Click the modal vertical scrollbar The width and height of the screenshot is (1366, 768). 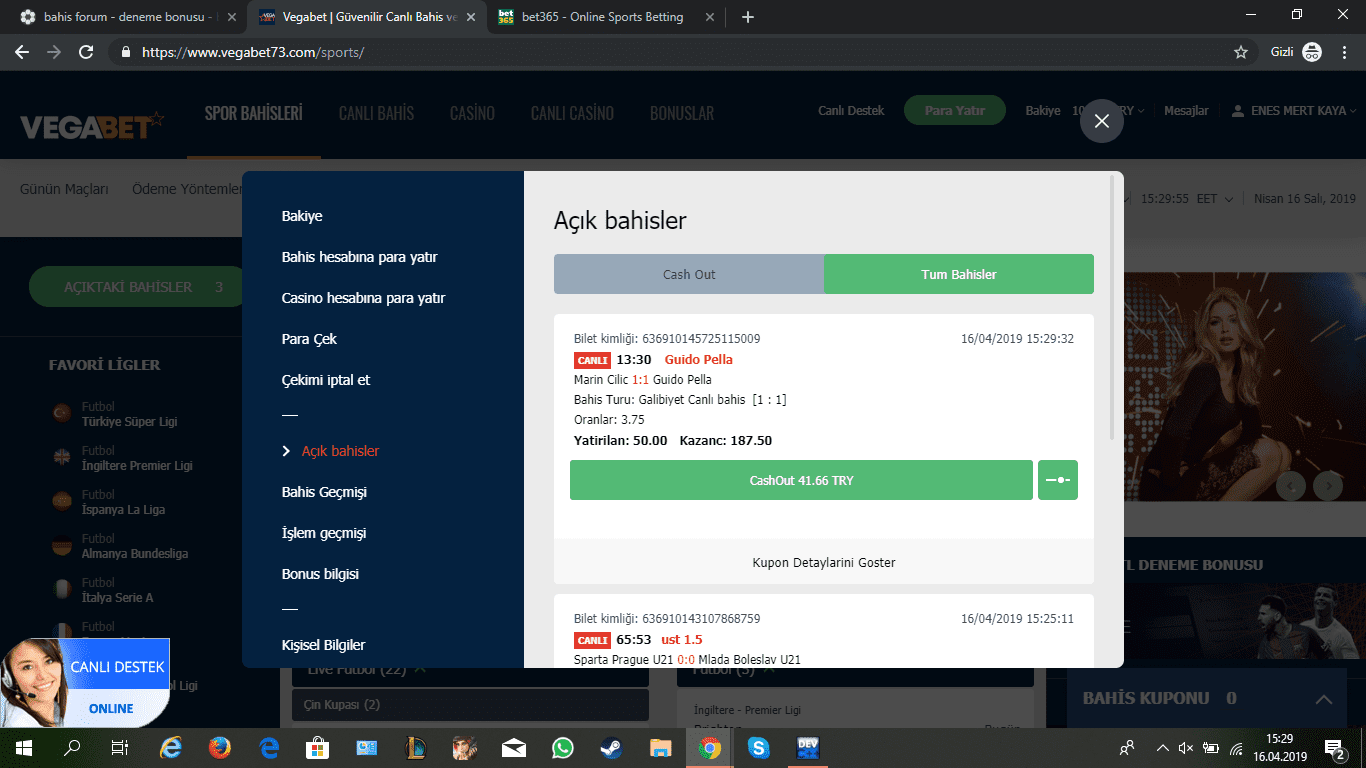1113,310
